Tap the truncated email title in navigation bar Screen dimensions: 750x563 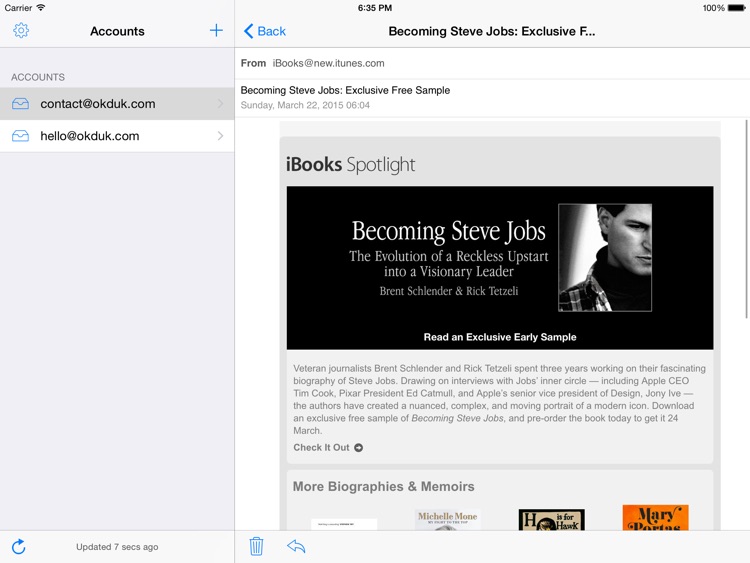click(x=492, y=31)
